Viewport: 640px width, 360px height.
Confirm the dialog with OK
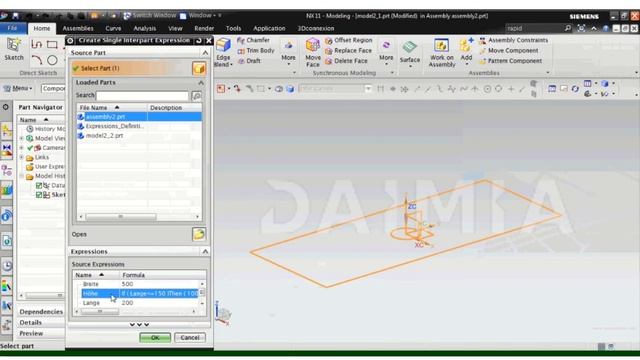155,338
